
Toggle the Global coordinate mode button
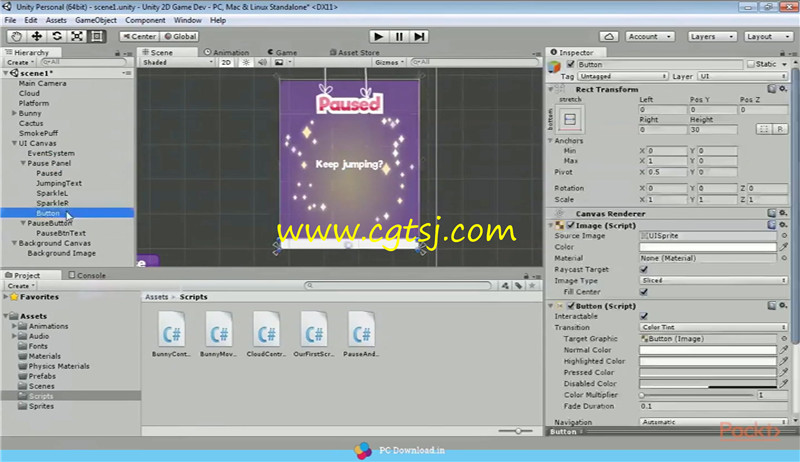tap(180, 36)
